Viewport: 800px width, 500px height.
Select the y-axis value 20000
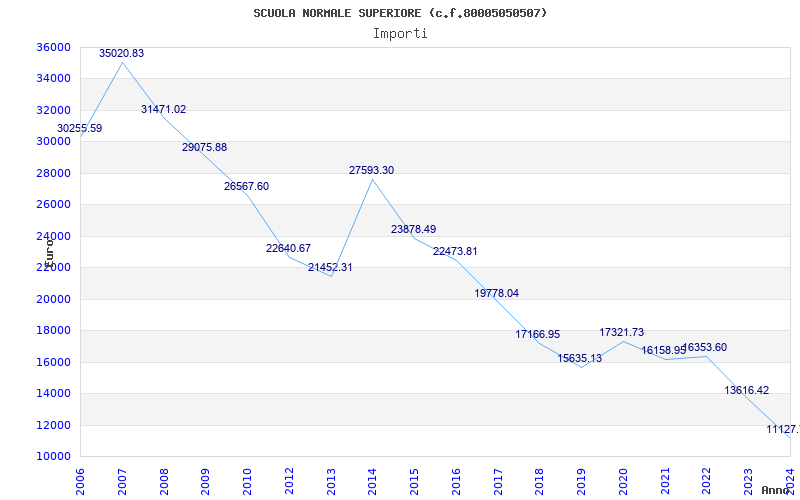point(54,299)
